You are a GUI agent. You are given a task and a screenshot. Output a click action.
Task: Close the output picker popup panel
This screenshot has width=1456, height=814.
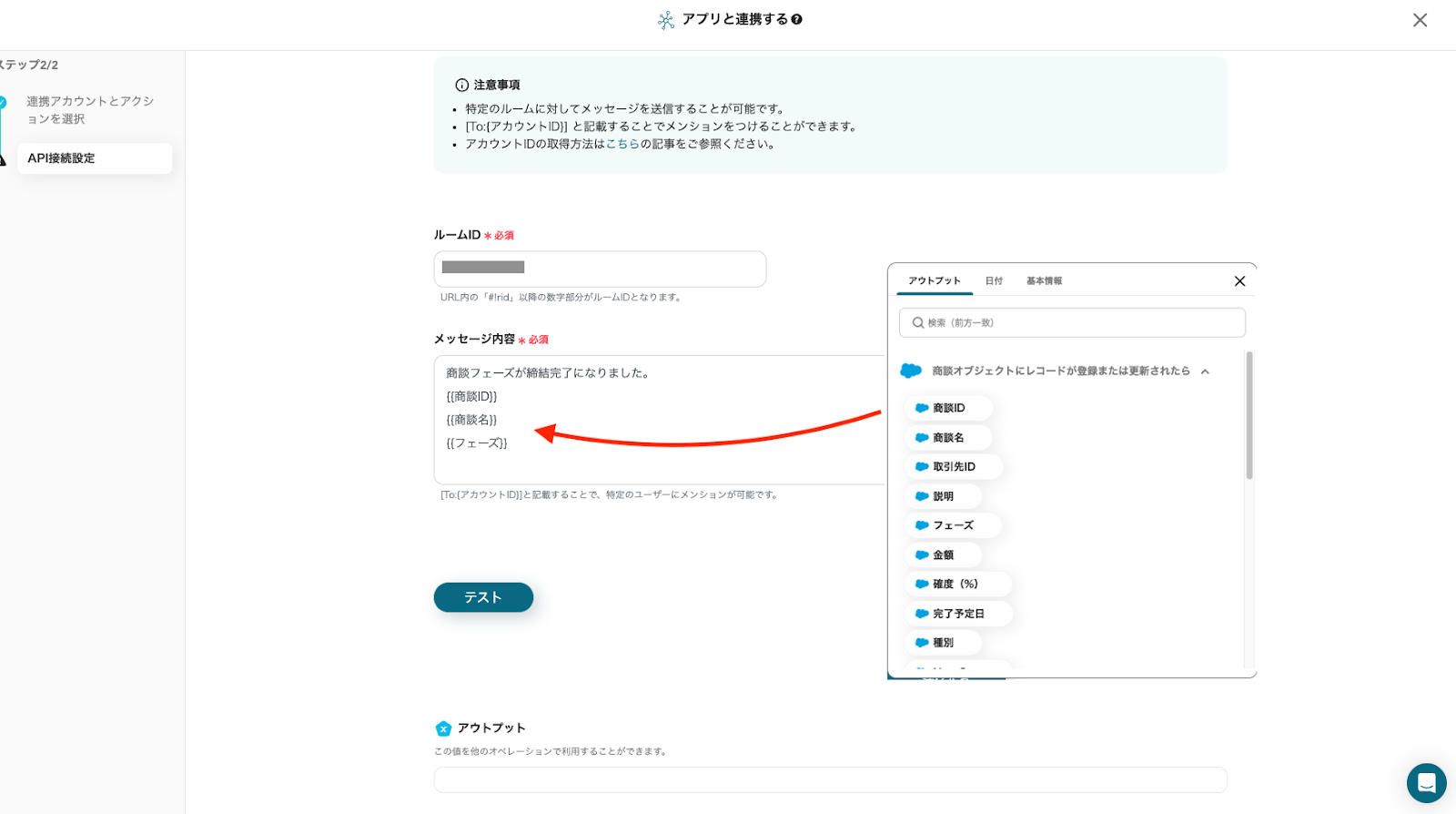tap(1239, 281)
